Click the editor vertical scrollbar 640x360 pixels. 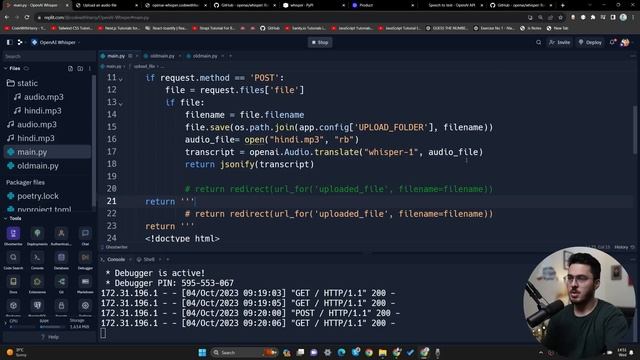coord(634,130)
